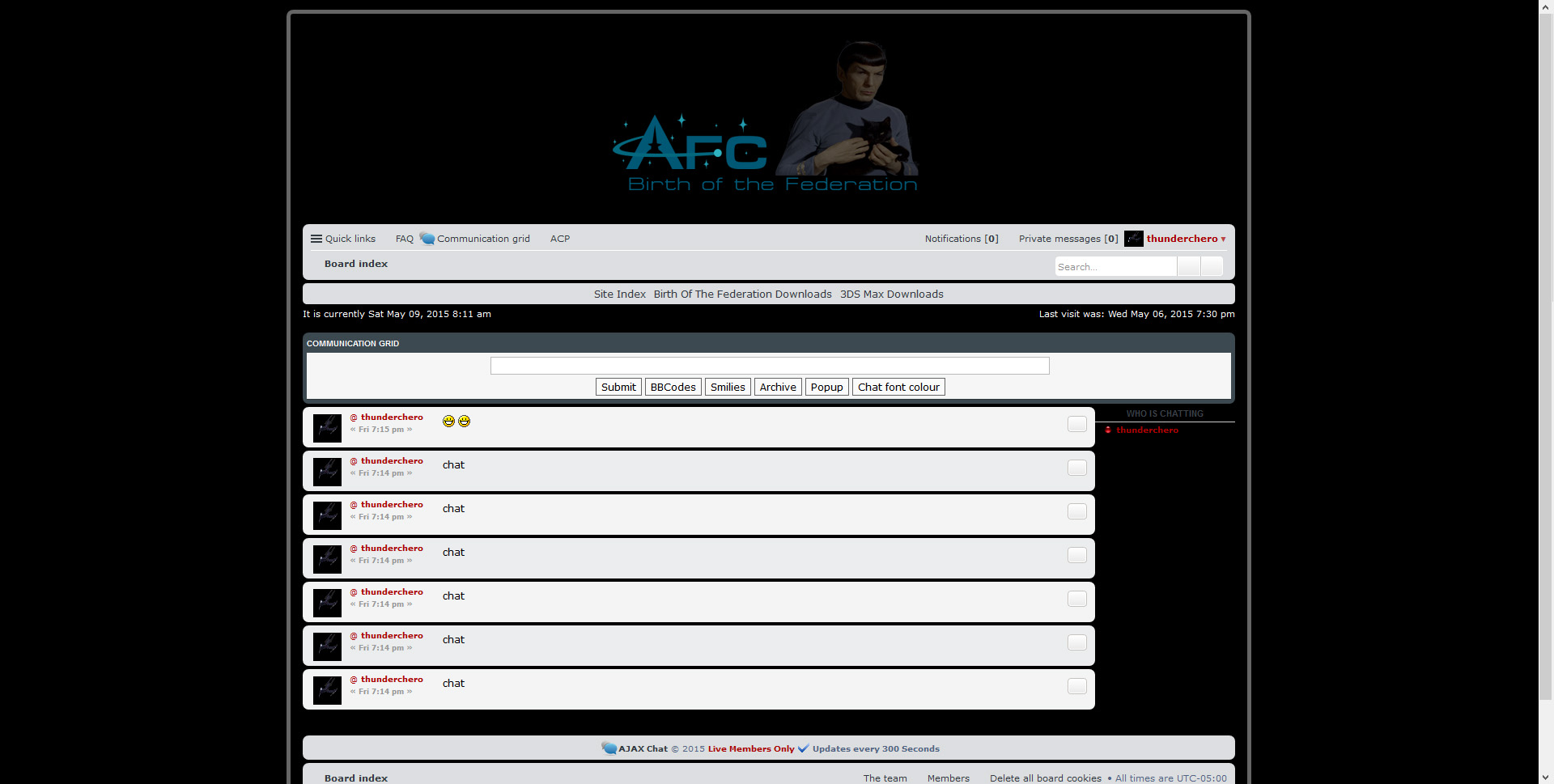Click the second grinning smiley in the 7:15 message
The image size is (1554, 784).
click(464, 421)
